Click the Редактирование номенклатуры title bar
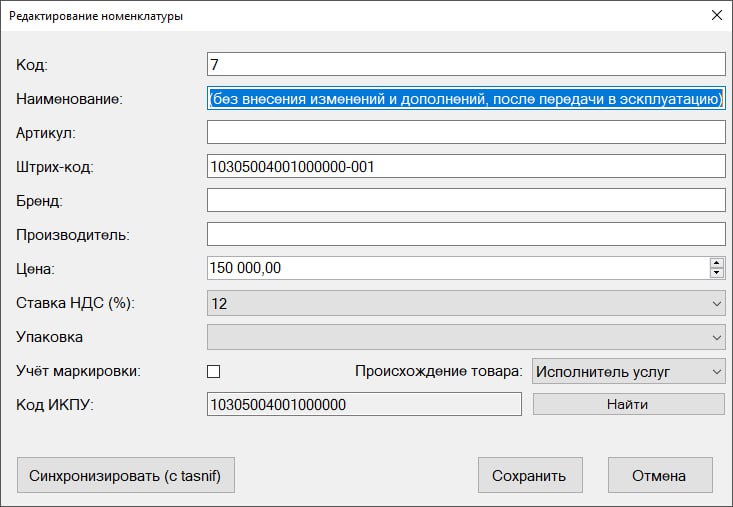This screenshot has width=733, height=507. [350, 16]
